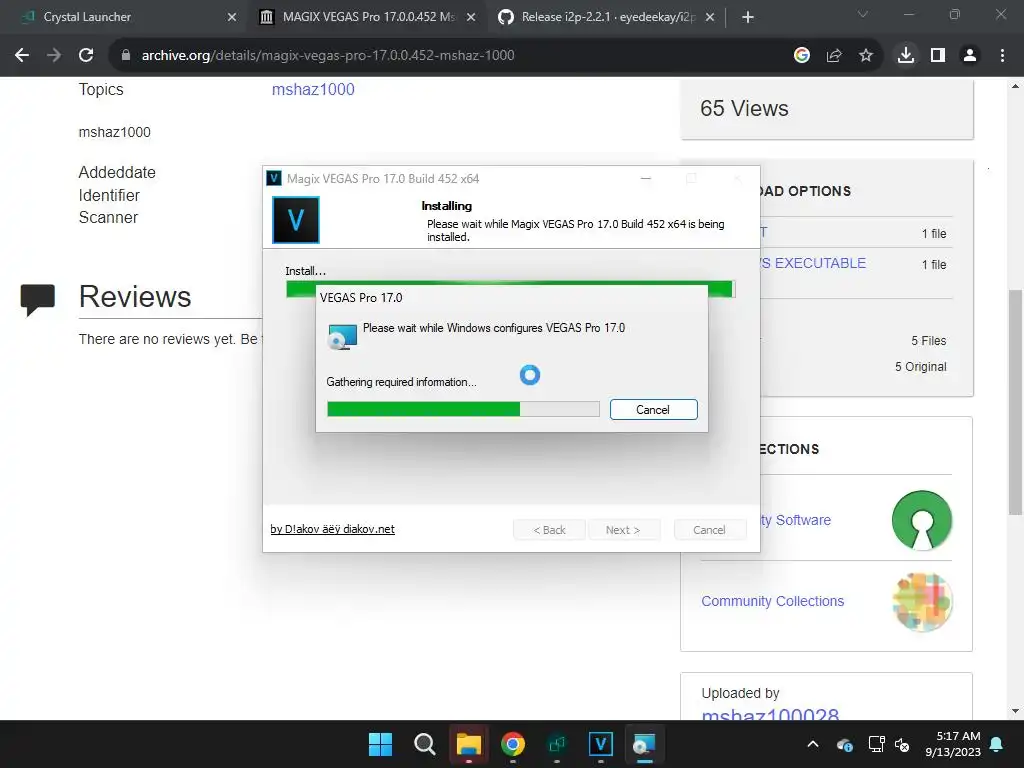Cancel the VEGAS Pro 17.0 configuration dialog

coord(653,409)
